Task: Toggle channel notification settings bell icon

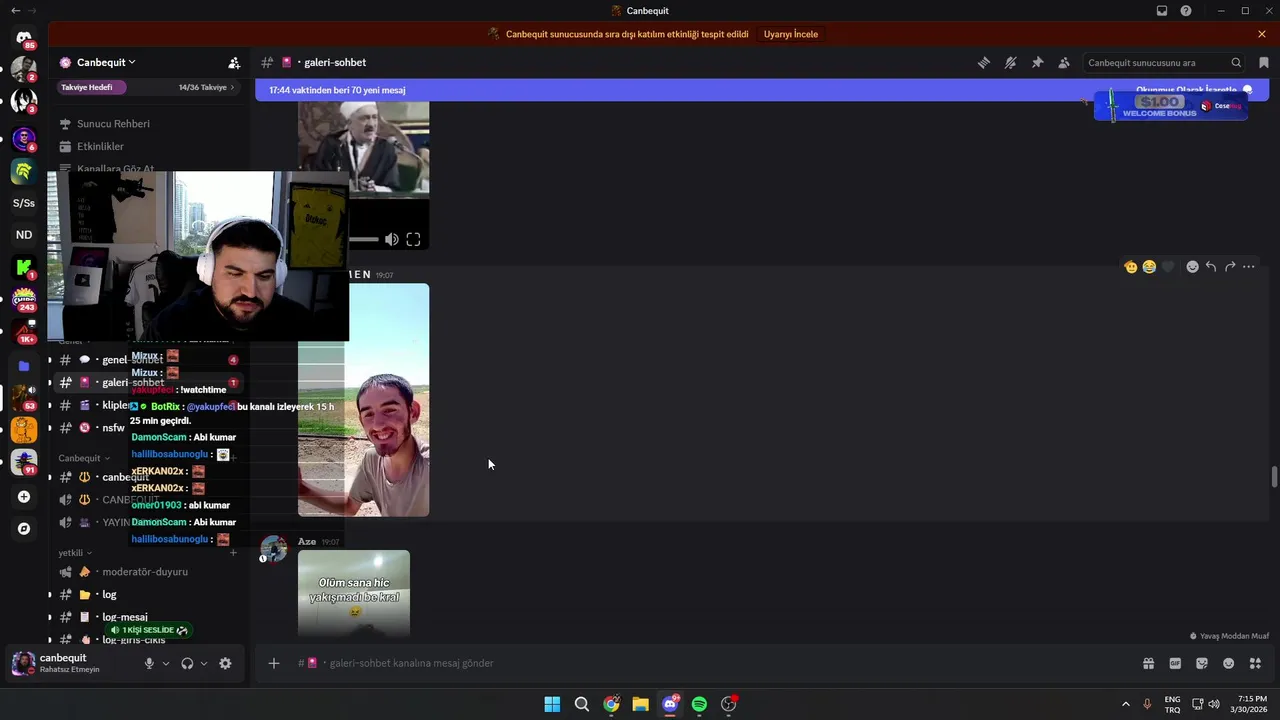Action: pyautogui.click(x=1011, y=62)
